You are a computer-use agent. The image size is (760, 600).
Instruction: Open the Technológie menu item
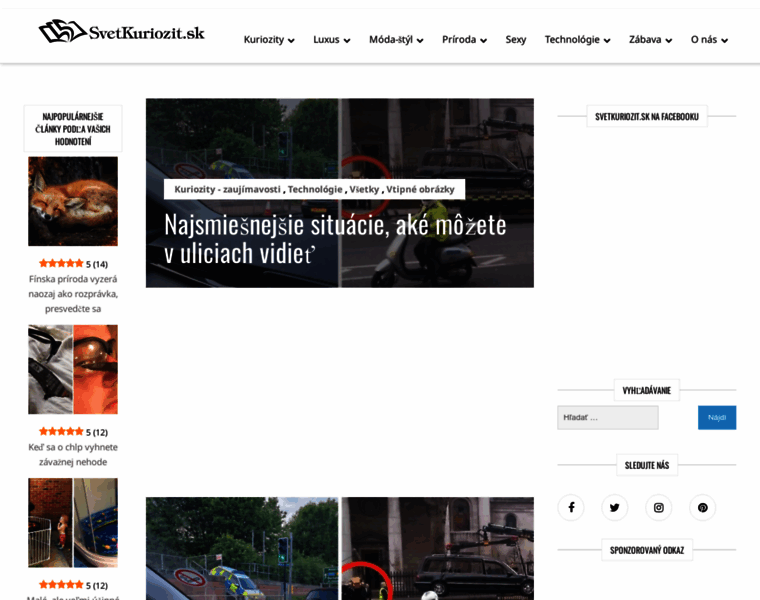572,40
